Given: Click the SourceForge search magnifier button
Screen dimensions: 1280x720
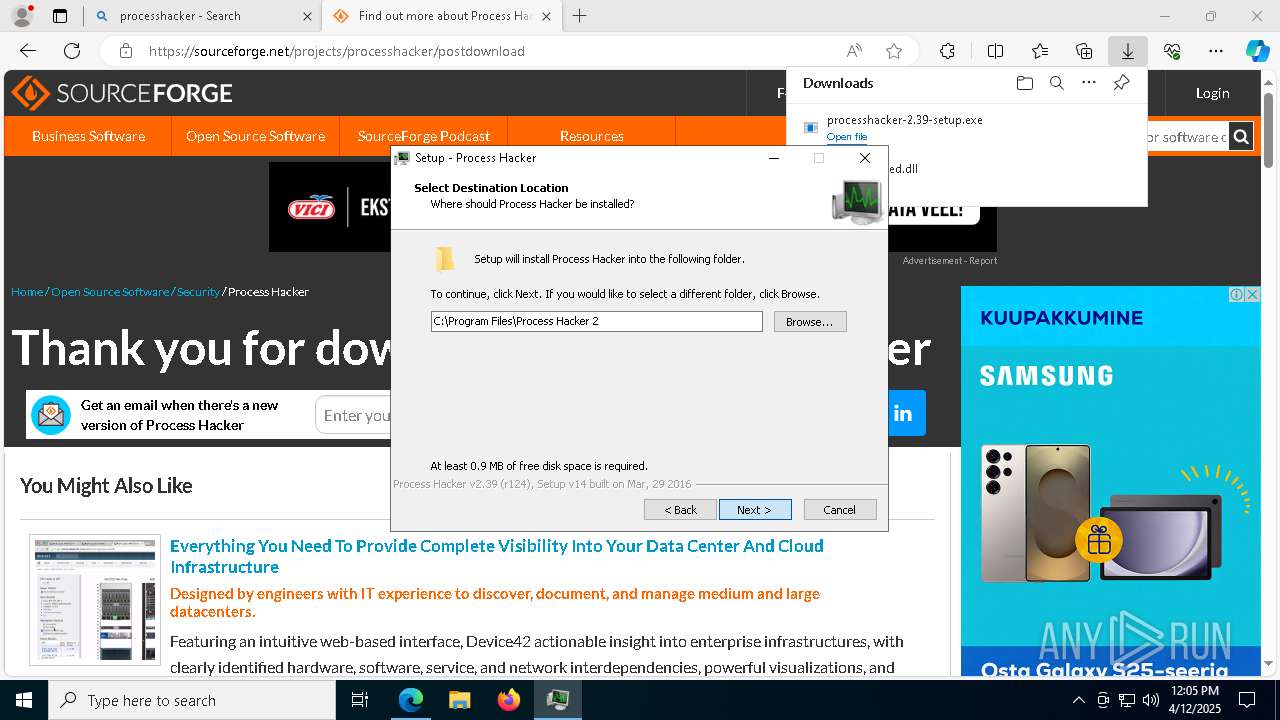Looking at the screenshot, I should (x=1241, y=137).
